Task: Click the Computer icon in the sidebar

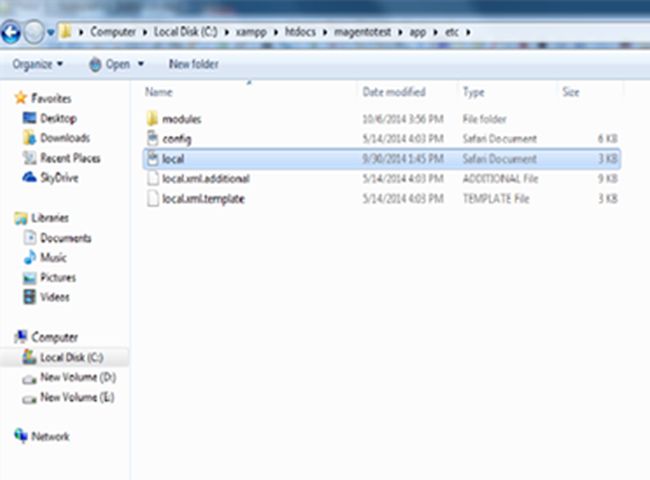Action: [x=21, y=337]
